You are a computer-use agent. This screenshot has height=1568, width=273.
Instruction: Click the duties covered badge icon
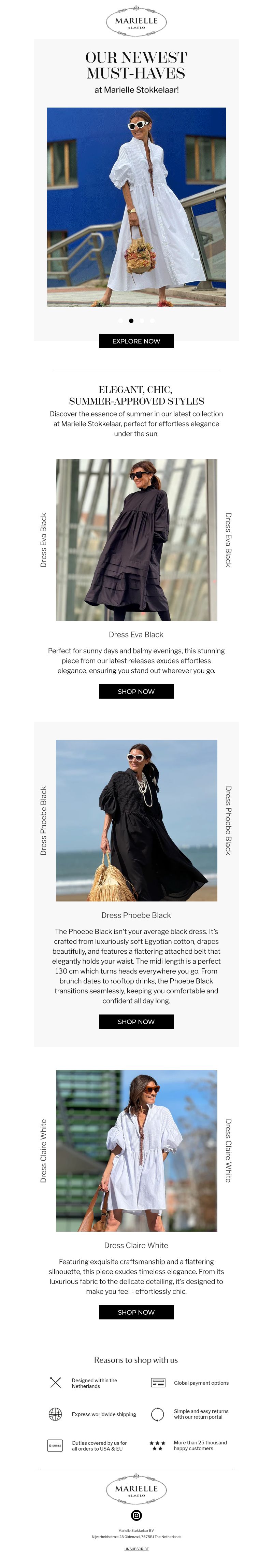(x=55, y=1445)
